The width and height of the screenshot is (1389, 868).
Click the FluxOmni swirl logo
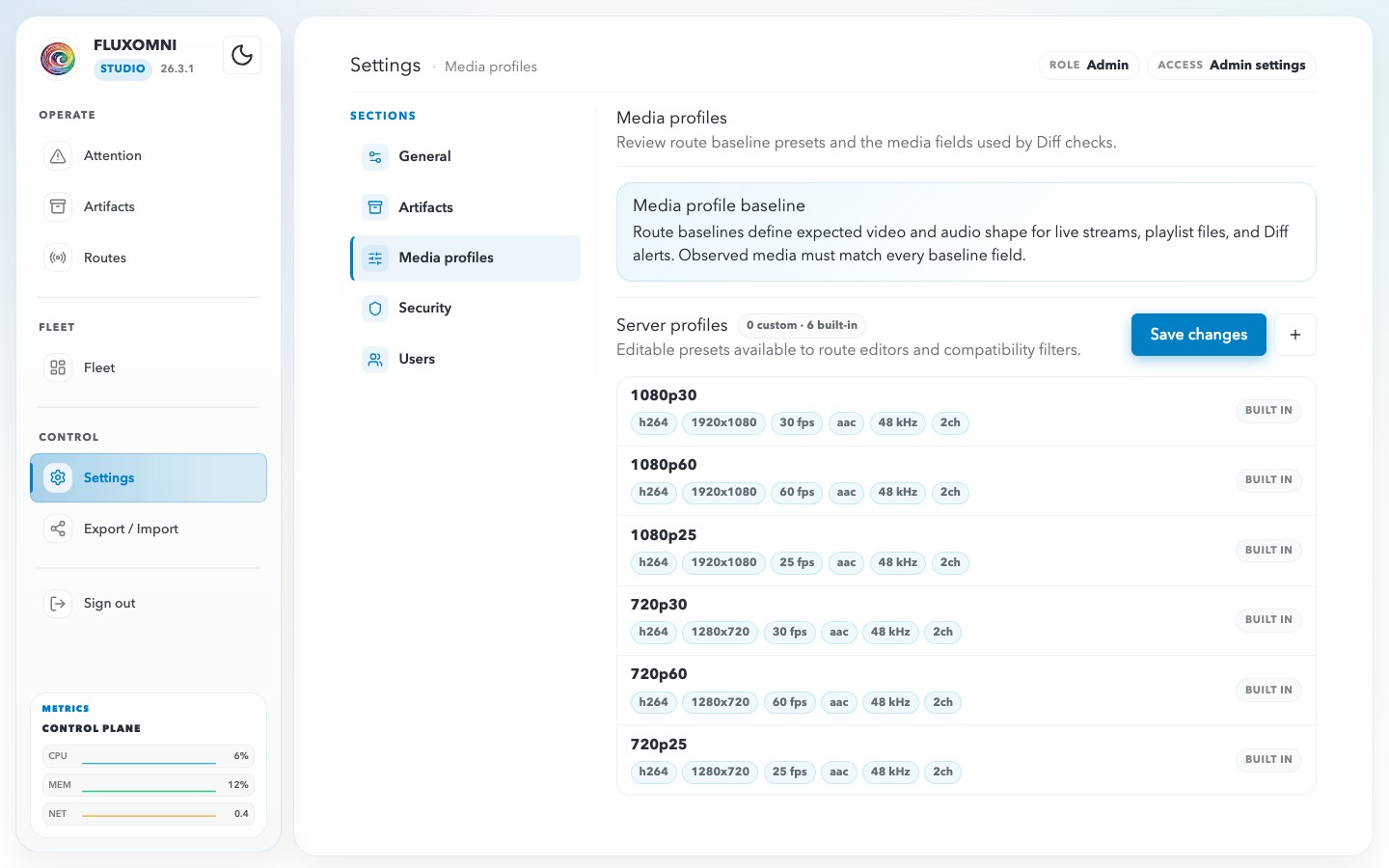pyautogui.click(x=58, y=58)
